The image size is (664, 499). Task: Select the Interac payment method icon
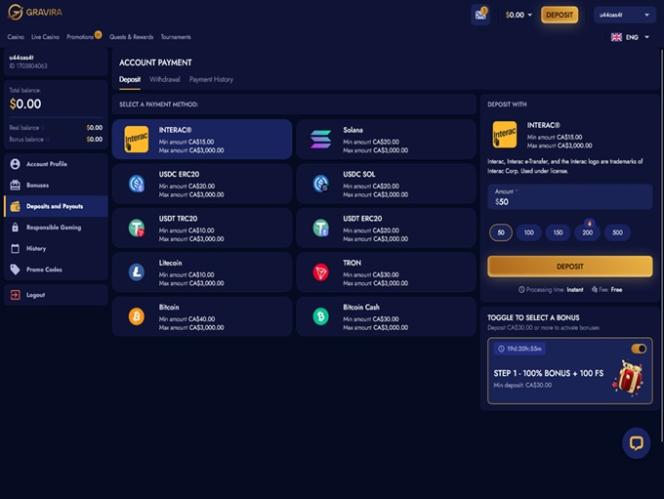click(136, 139)
